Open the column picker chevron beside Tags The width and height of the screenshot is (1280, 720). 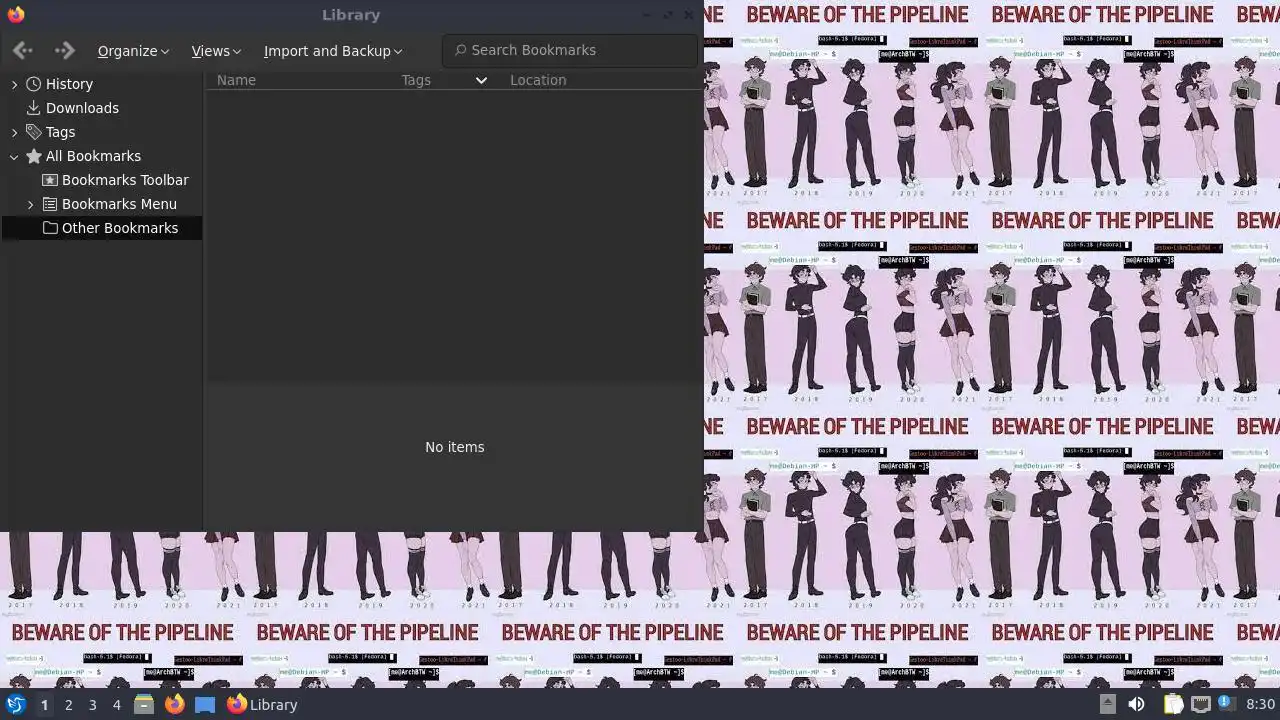(x=481, y=80)
